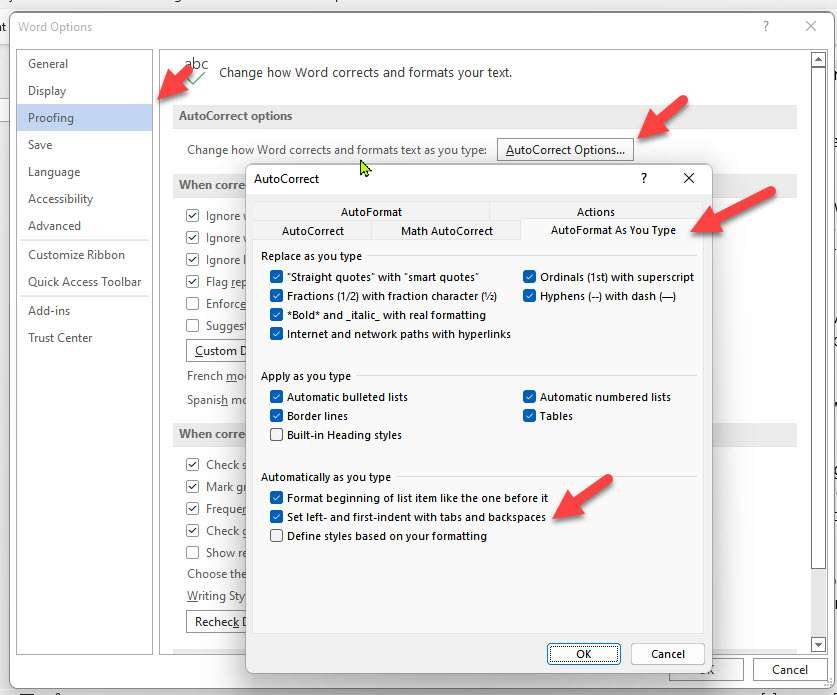Close the Word Options window
Viewport: 837px width, 695px height.
point(811,26)
